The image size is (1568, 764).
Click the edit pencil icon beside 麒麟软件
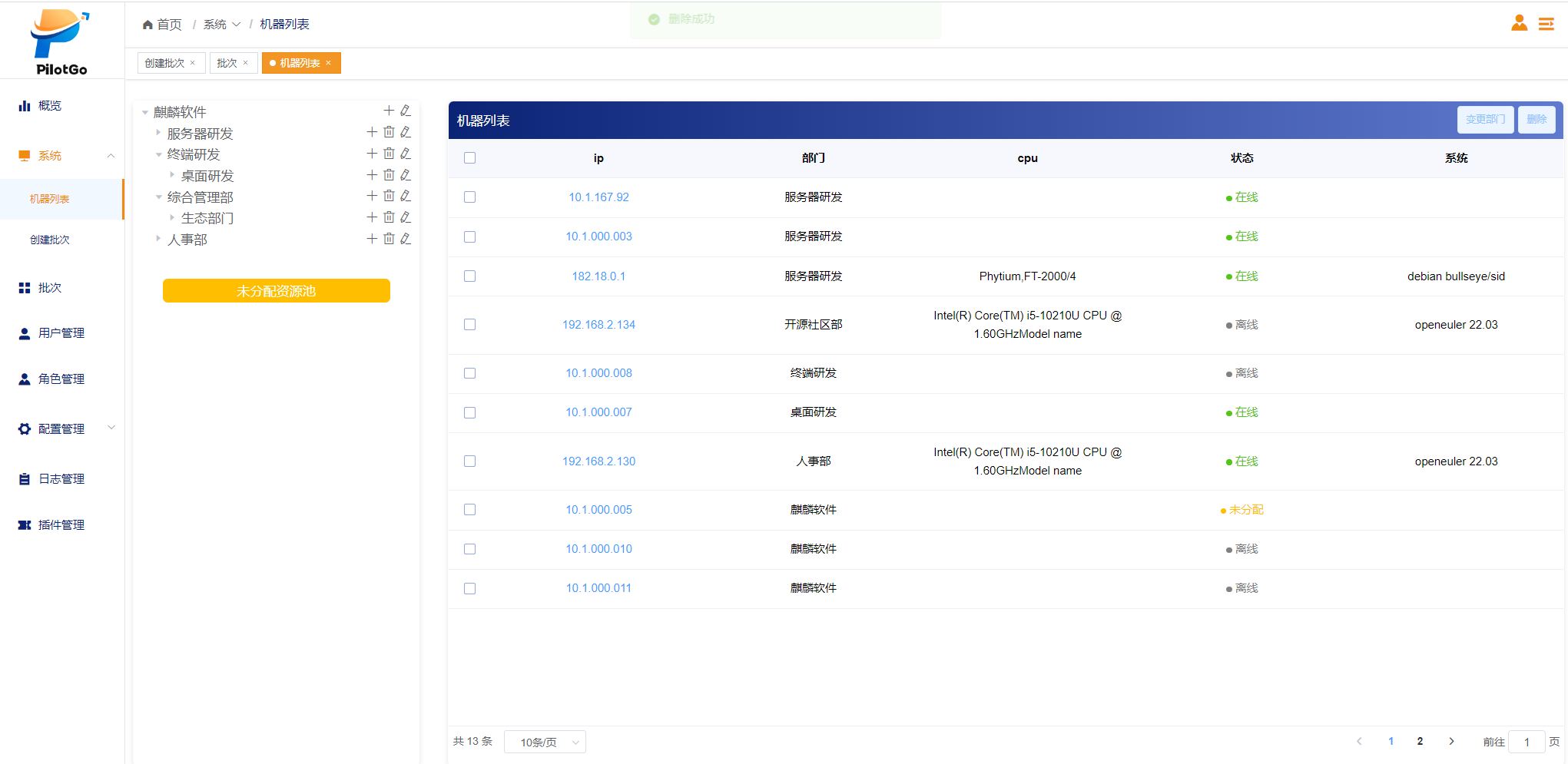(x=406, y=111)
